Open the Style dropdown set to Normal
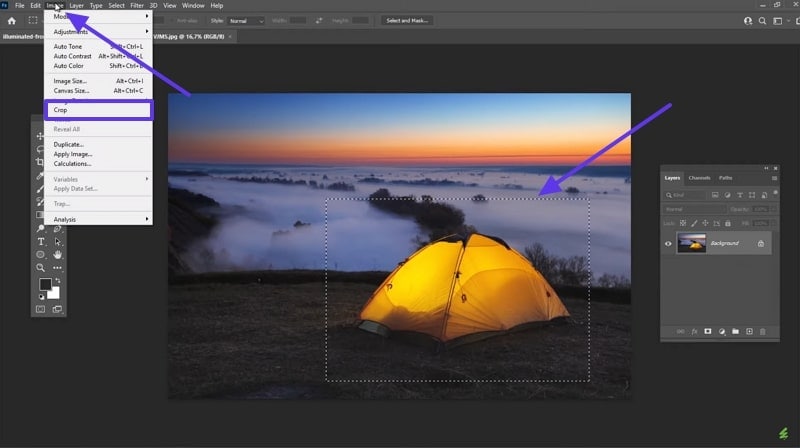 pyautogui.click(x=246, y=21)
